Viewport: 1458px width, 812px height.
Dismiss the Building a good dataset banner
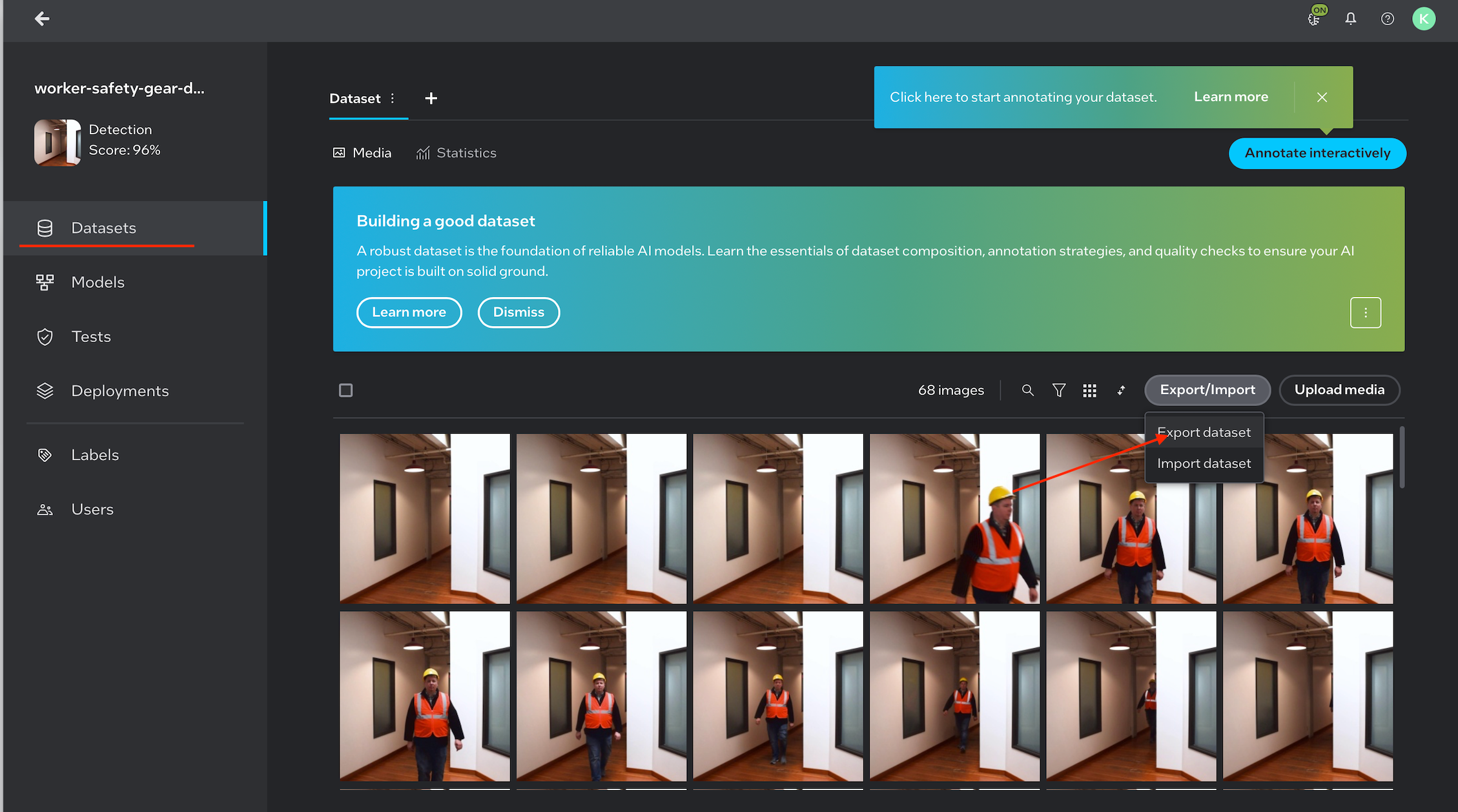519,312
